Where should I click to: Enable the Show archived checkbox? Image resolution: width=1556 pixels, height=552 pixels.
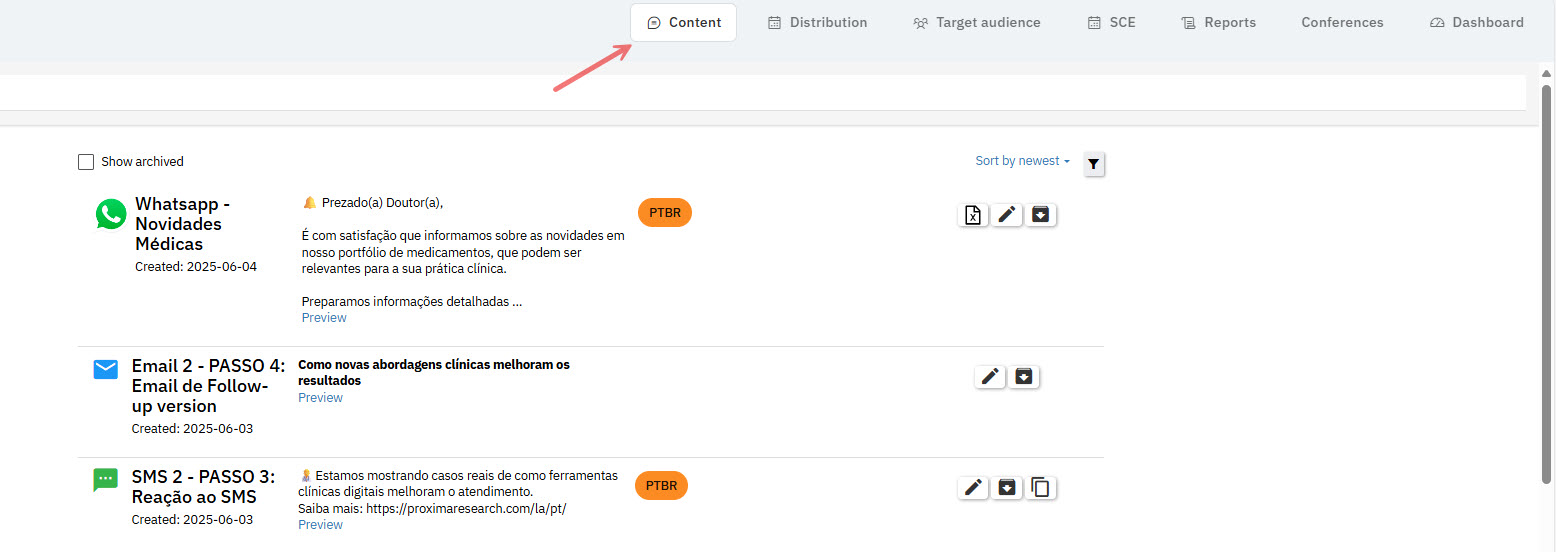86,162
